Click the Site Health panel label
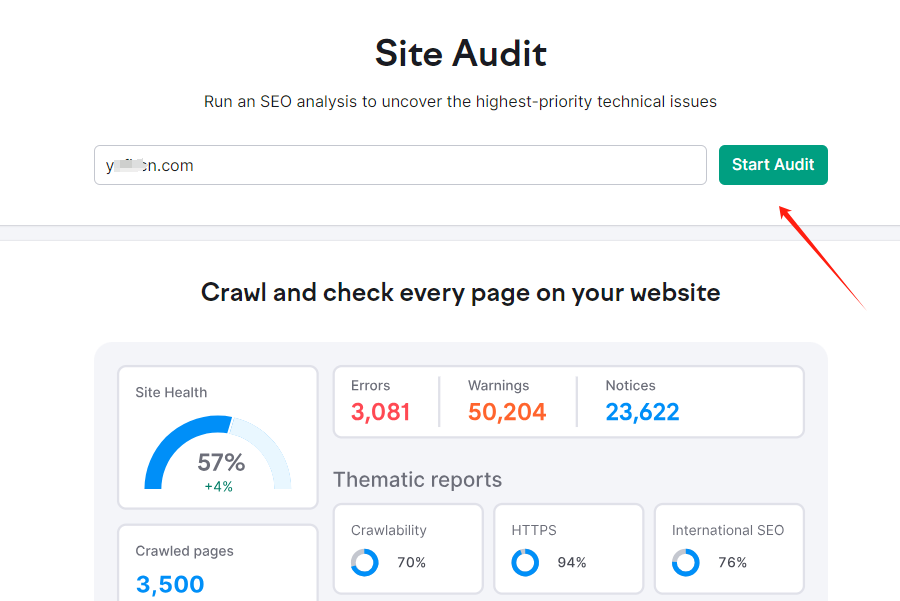The height and width of the screenshot is (601, 900). 170,392
